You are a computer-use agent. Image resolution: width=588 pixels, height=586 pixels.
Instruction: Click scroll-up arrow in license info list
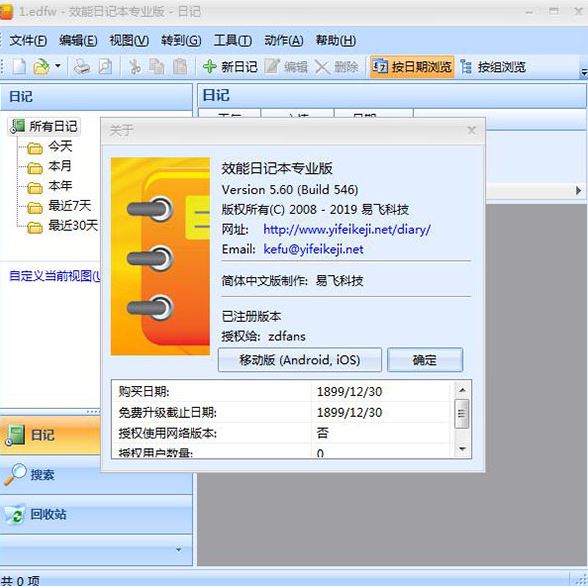462,390
